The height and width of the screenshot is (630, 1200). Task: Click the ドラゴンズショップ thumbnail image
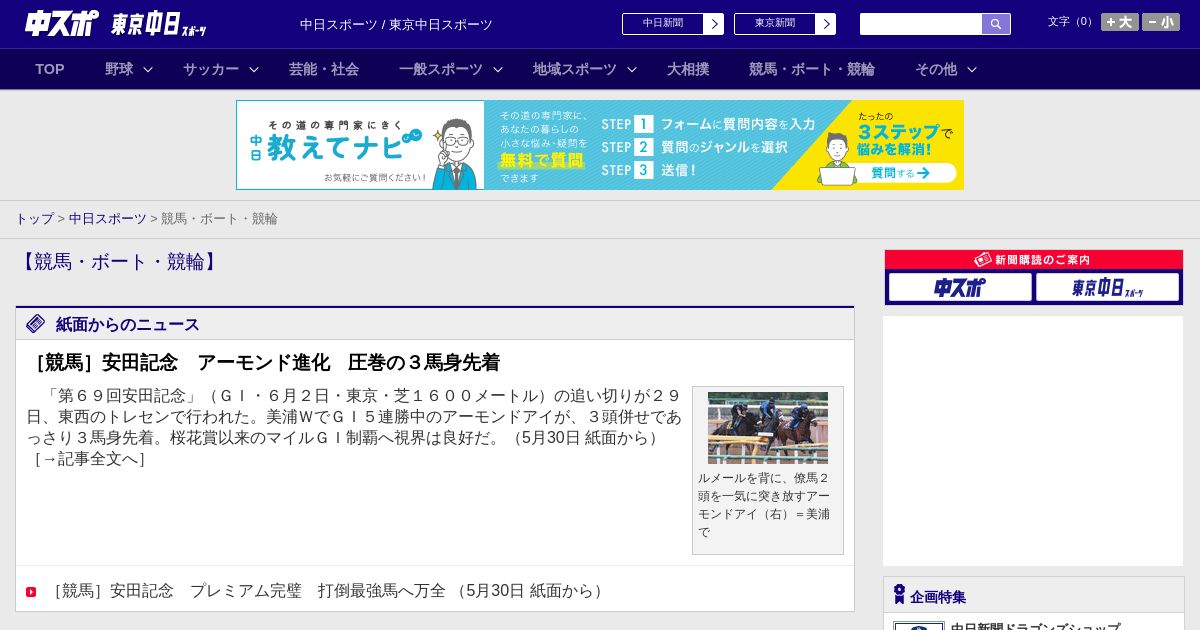919,626
